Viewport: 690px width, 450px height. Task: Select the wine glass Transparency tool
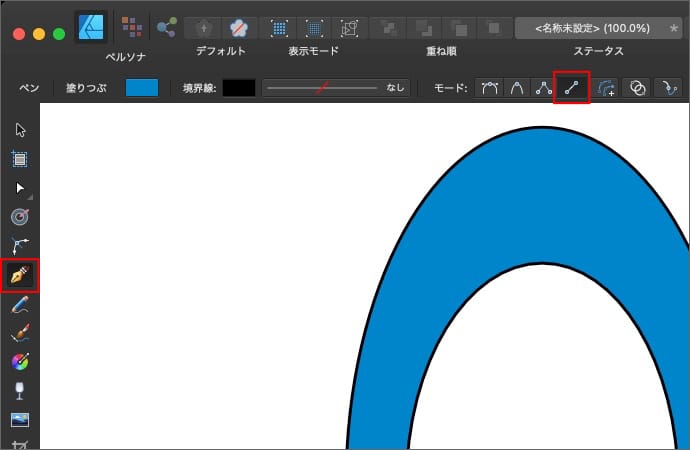[20, 391]
